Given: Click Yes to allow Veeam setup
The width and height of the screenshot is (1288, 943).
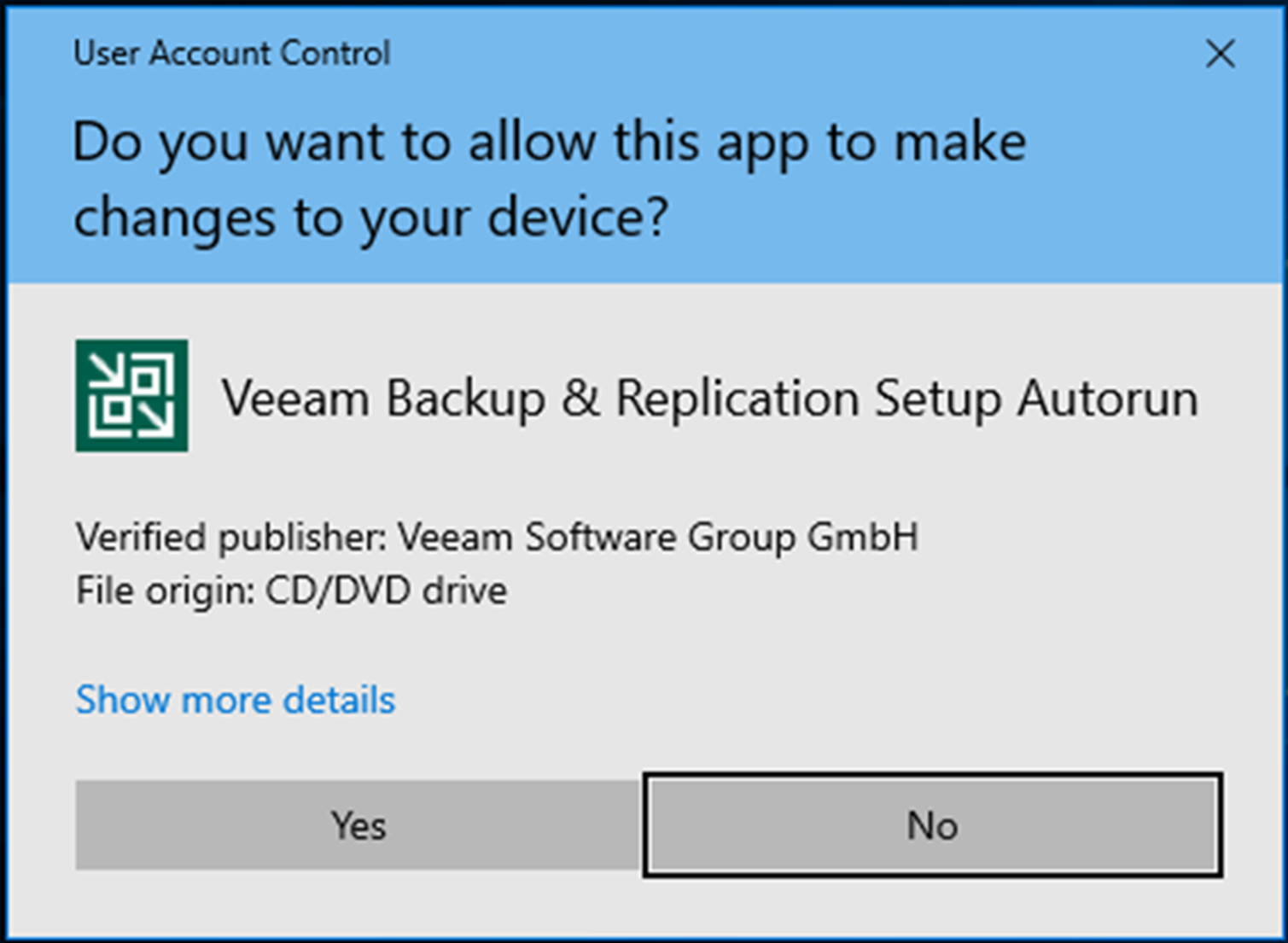Looking at the screenshot, I should point(358,825).
